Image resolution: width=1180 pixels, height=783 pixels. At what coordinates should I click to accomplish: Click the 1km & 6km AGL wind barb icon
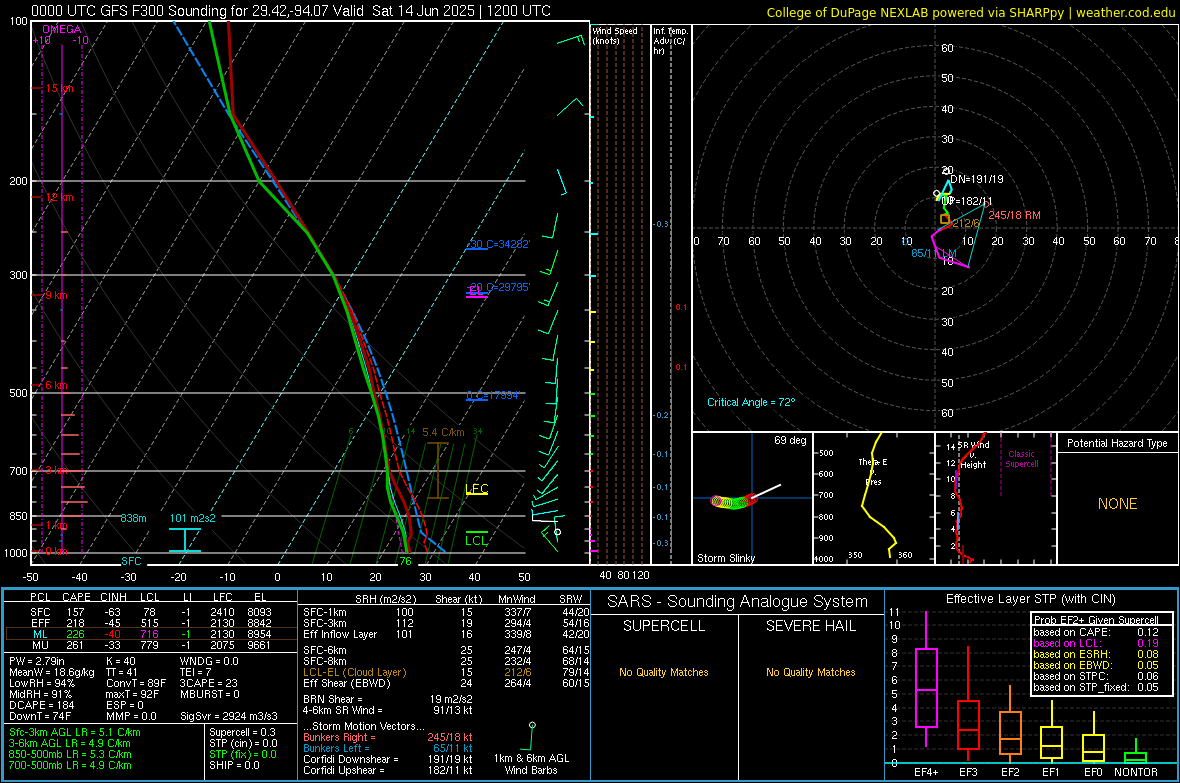point(532,736)
